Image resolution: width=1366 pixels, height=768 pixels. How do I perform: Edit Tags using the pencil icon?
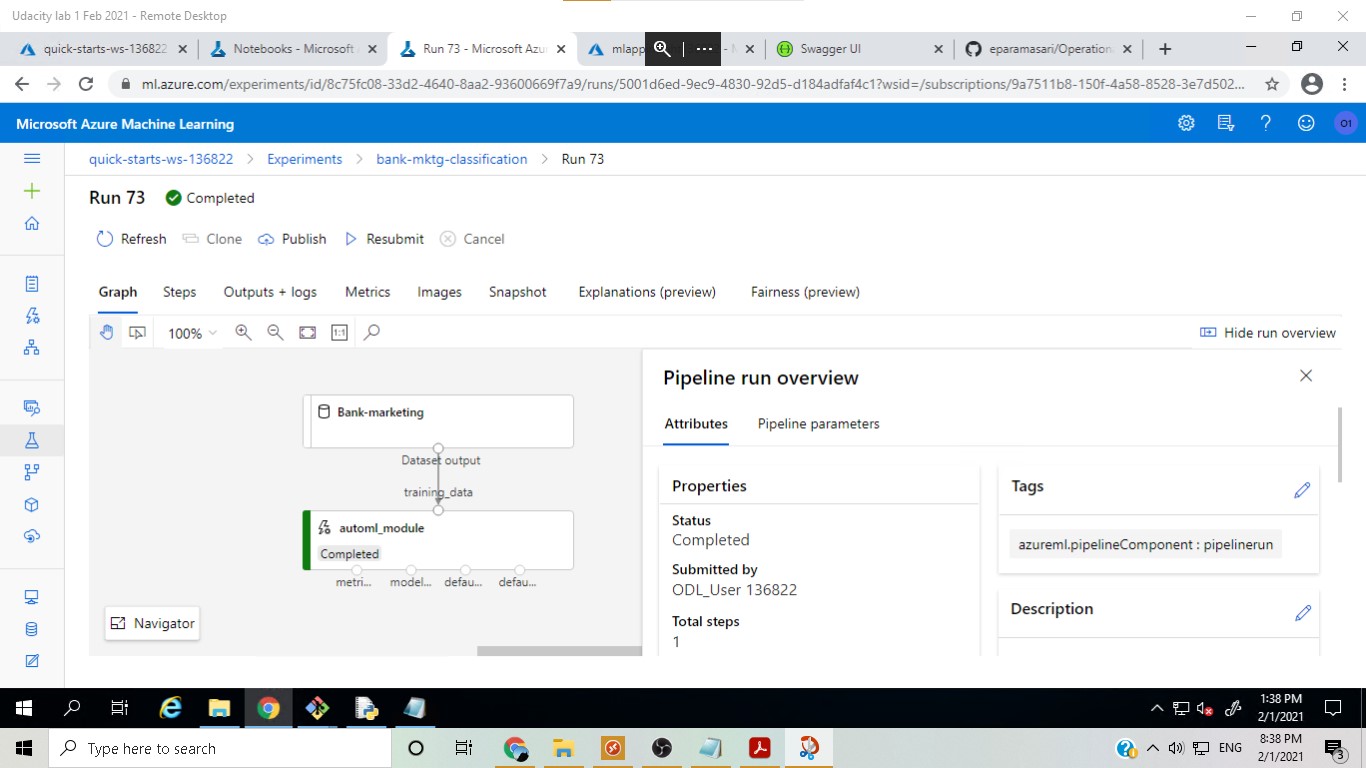1302,490
